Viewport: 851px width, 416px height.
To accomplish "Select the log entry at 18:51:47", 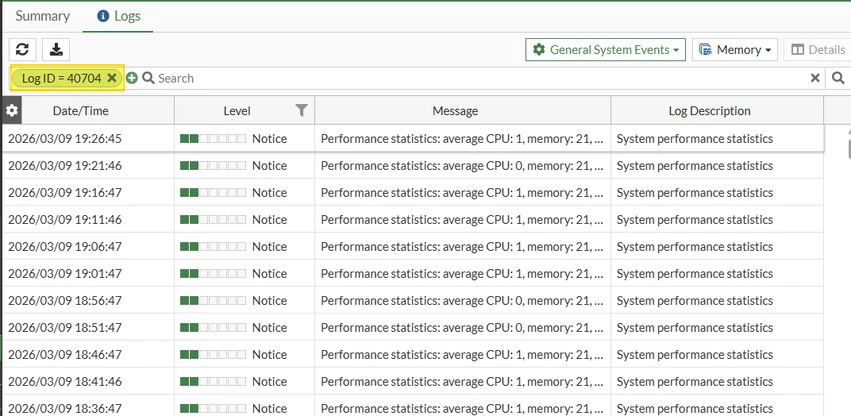I will [413, 327].
